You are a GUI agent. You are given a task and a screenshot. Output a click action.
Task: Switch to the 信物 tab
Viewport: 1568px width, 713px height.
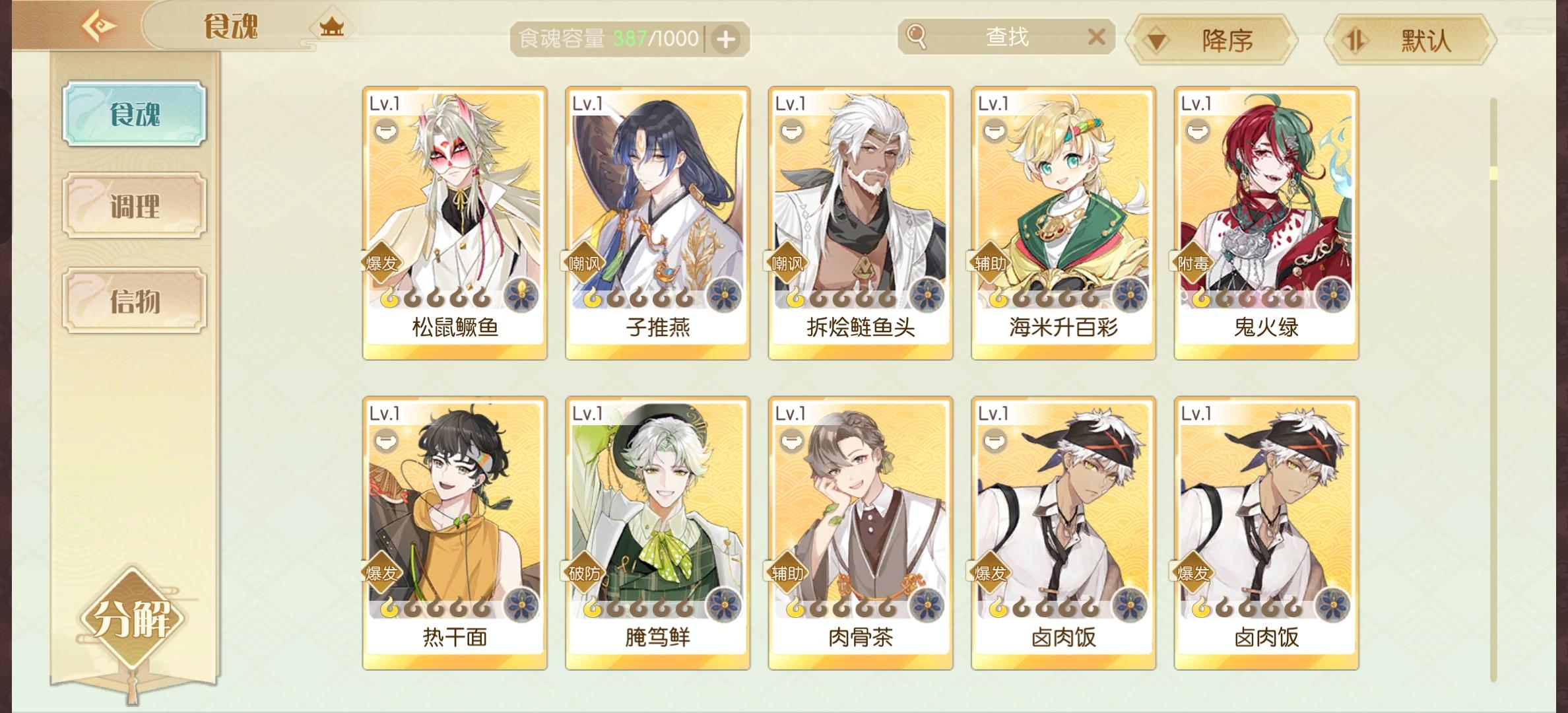[x=135, y=301]
